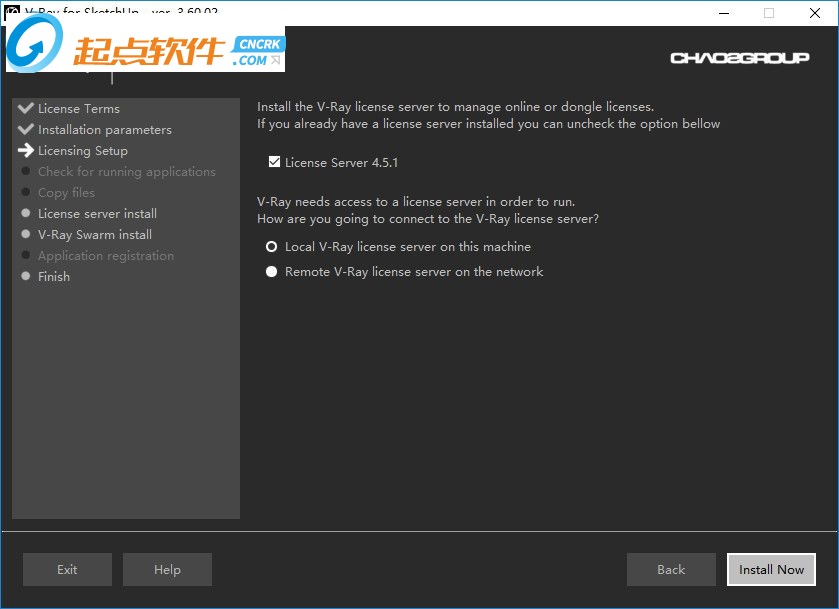Click the arrow icon beside Licensing Setup
The image size is (839, 609).
26,150
